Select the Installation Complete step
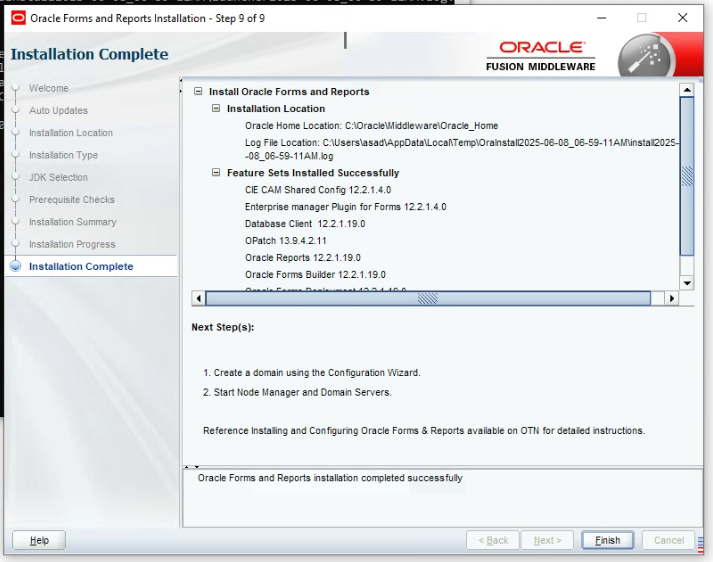 point(81,266)
